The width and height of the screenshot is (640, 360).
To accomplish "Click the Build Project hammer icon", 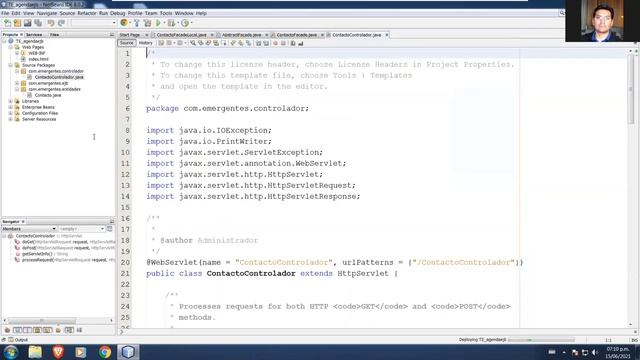I will (137, 23).
